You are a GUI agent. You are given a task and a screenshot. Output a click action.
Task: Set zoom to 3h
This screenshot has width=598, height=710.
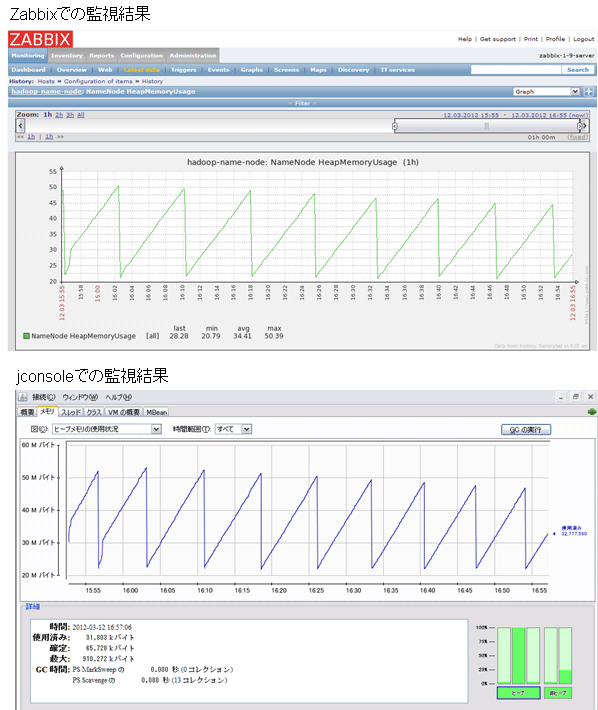click(x=70, y=115)
